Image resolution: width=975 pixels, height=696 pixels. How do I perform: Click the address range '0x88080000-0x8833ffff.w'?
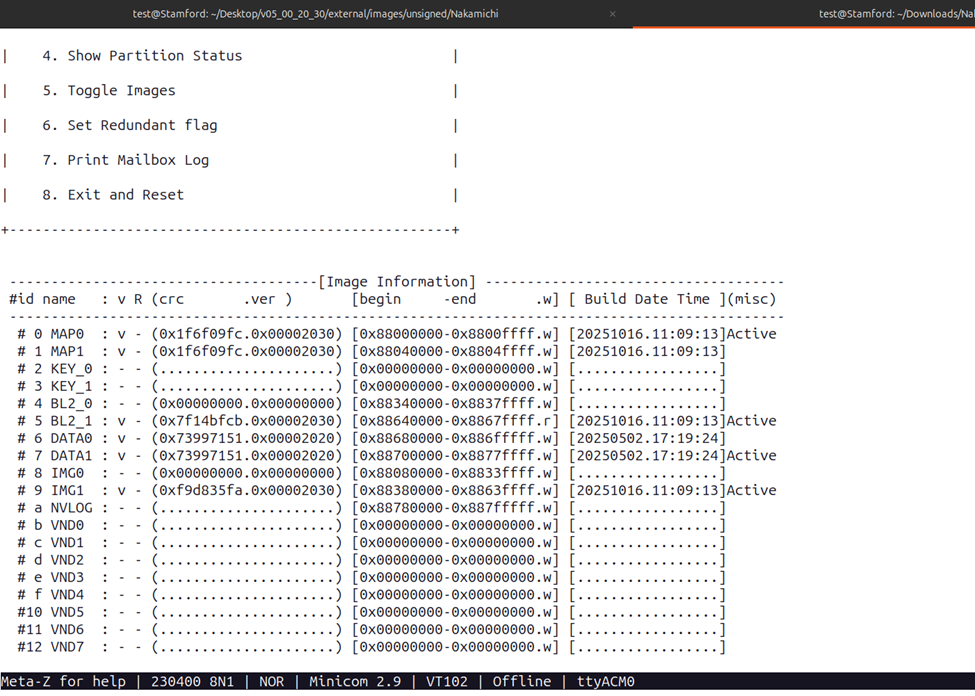point(455,473)
